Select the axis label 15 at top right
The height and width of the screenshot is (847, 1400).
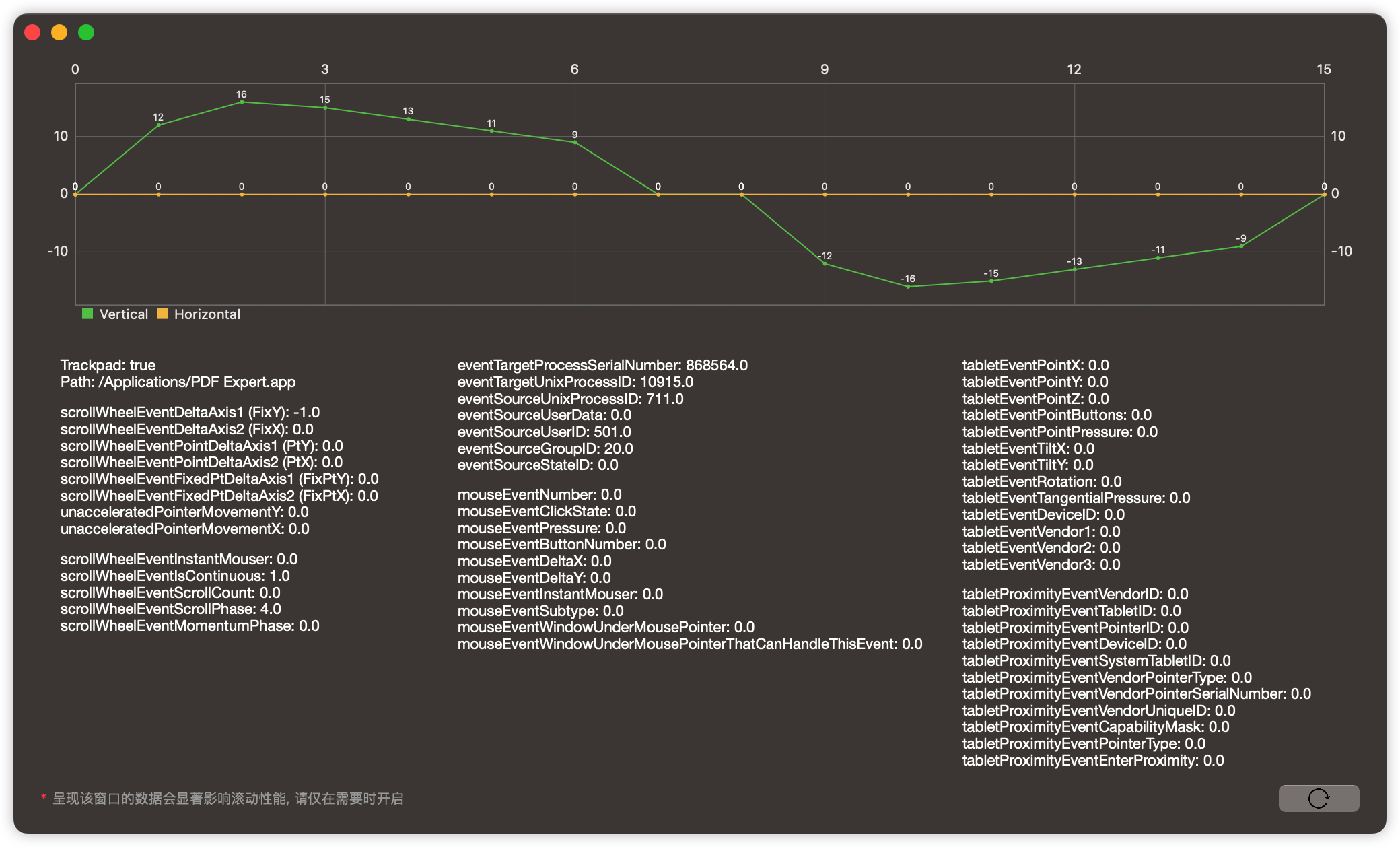(x=1323, y=69)
